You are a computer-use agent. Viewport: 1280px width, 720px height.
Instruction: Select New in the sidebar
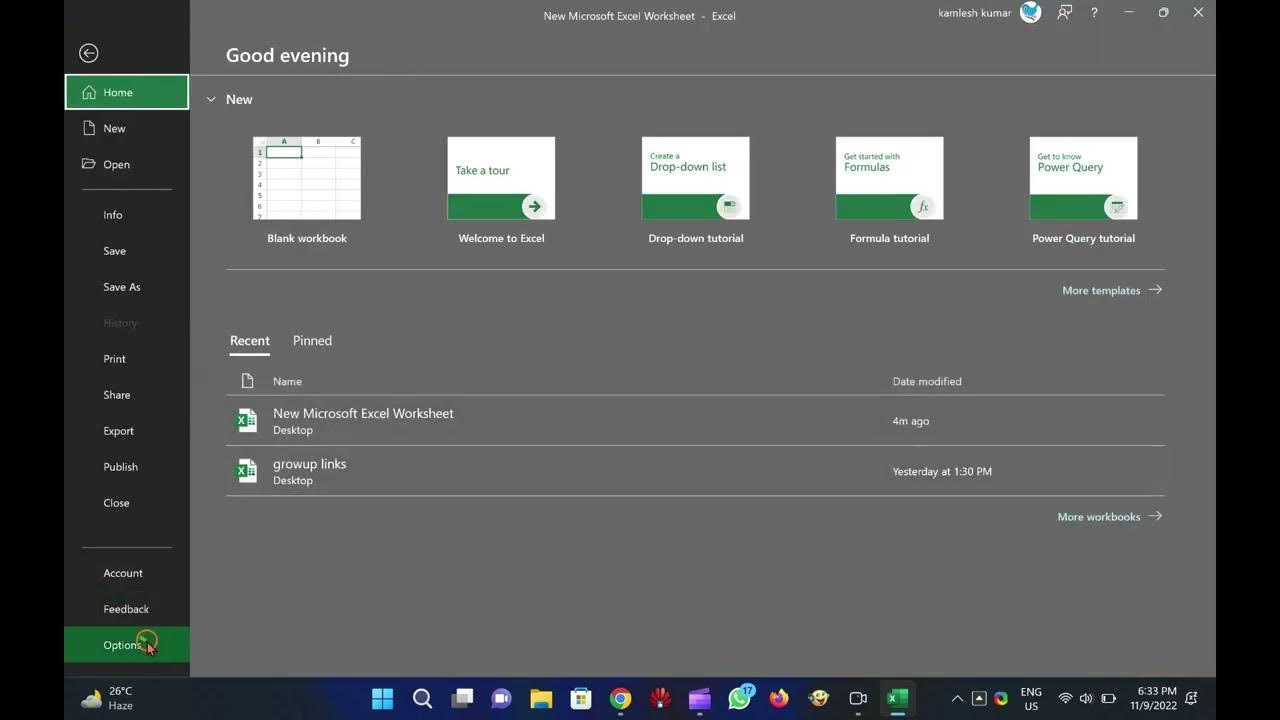[x=127, y=128]
